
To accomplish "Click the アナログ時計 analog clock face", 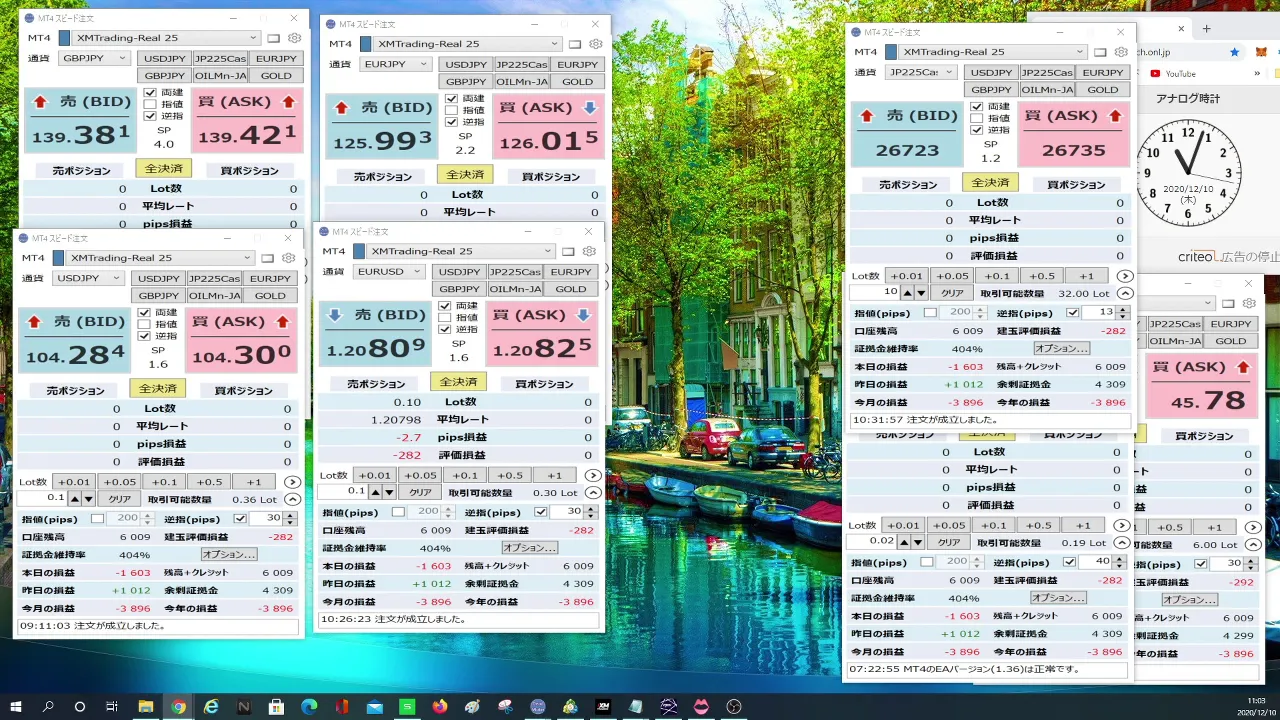I will coord(1189,172).
